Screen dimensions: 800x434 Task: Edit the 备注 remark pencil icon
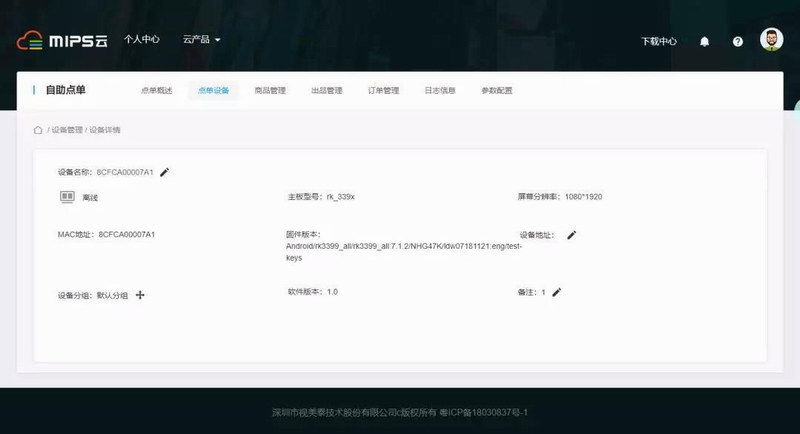click(x=557, y=292)
